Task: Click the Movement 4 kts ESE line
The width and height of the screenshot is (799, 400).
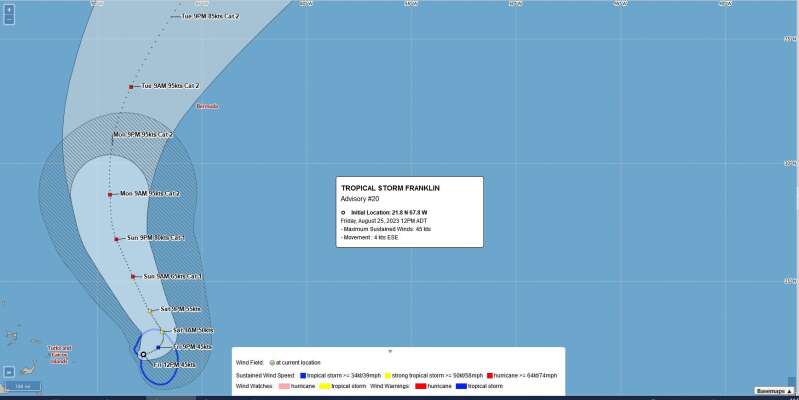Action: click(370, 237)
